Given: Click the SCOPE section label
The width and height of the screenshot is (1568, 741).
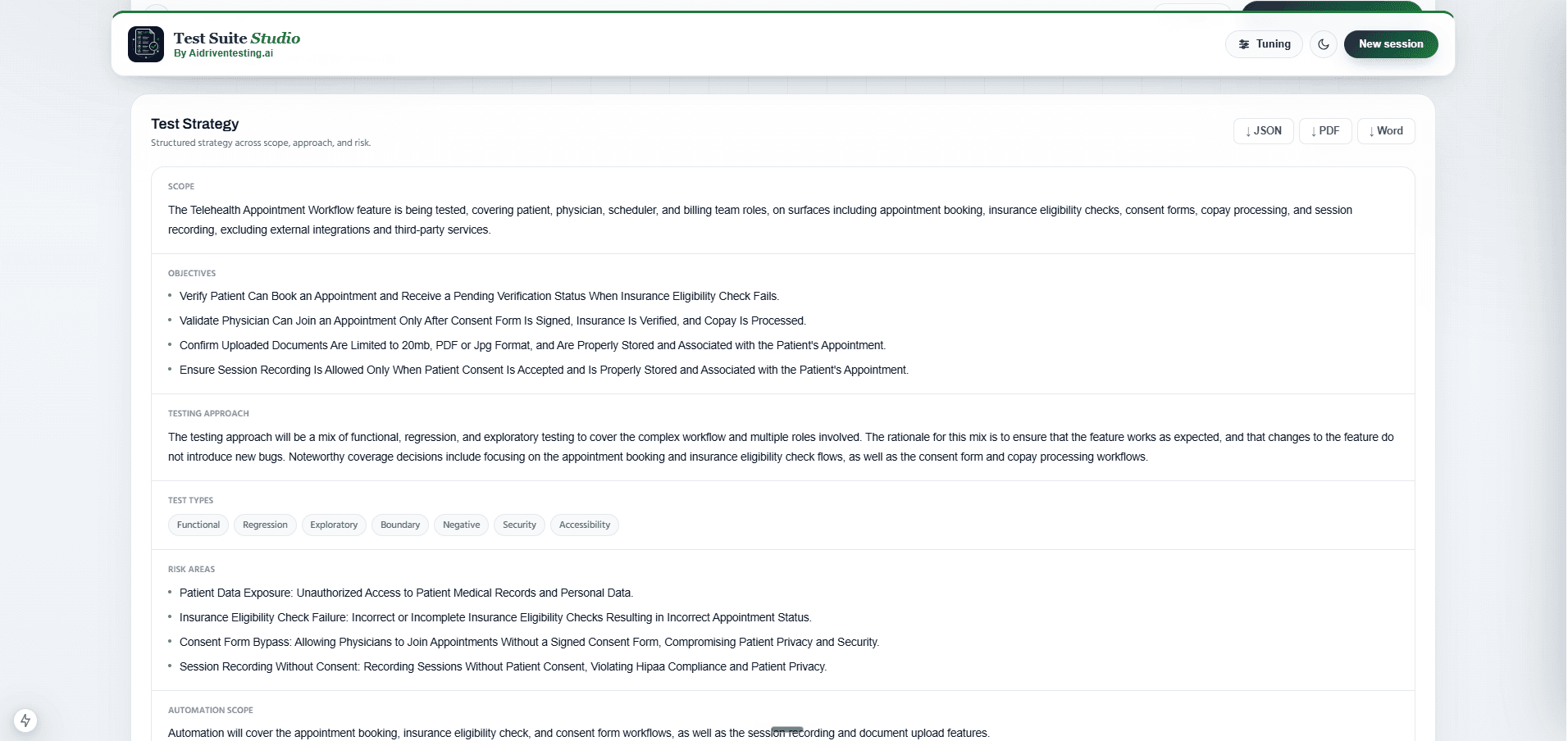Looking at the screenshot, I should point(181,187).
